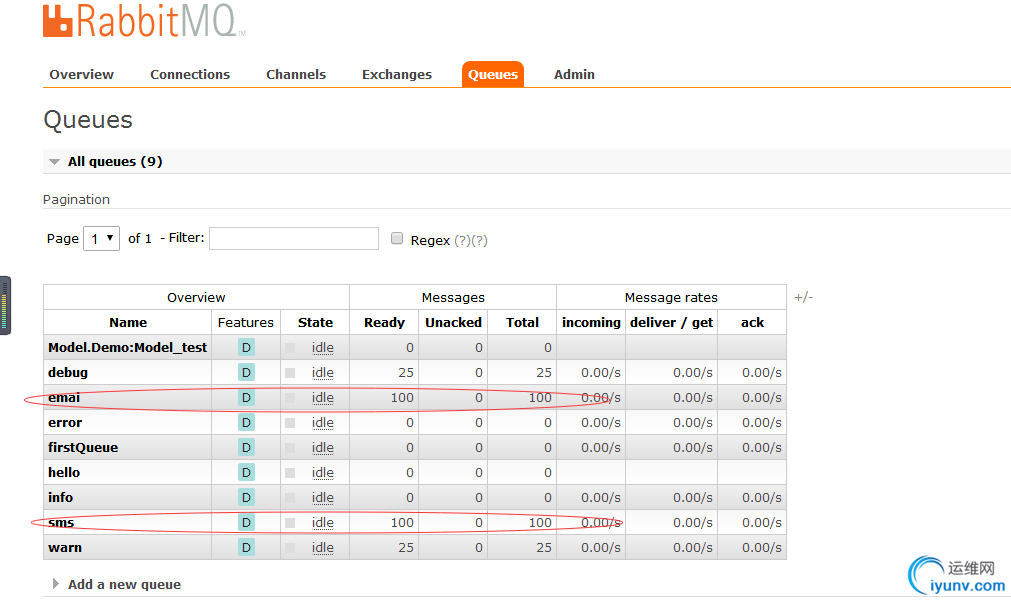Open the warn queue
This screenshot has height=602, width=1011.
pyautogui.click(x=65, y=548)
